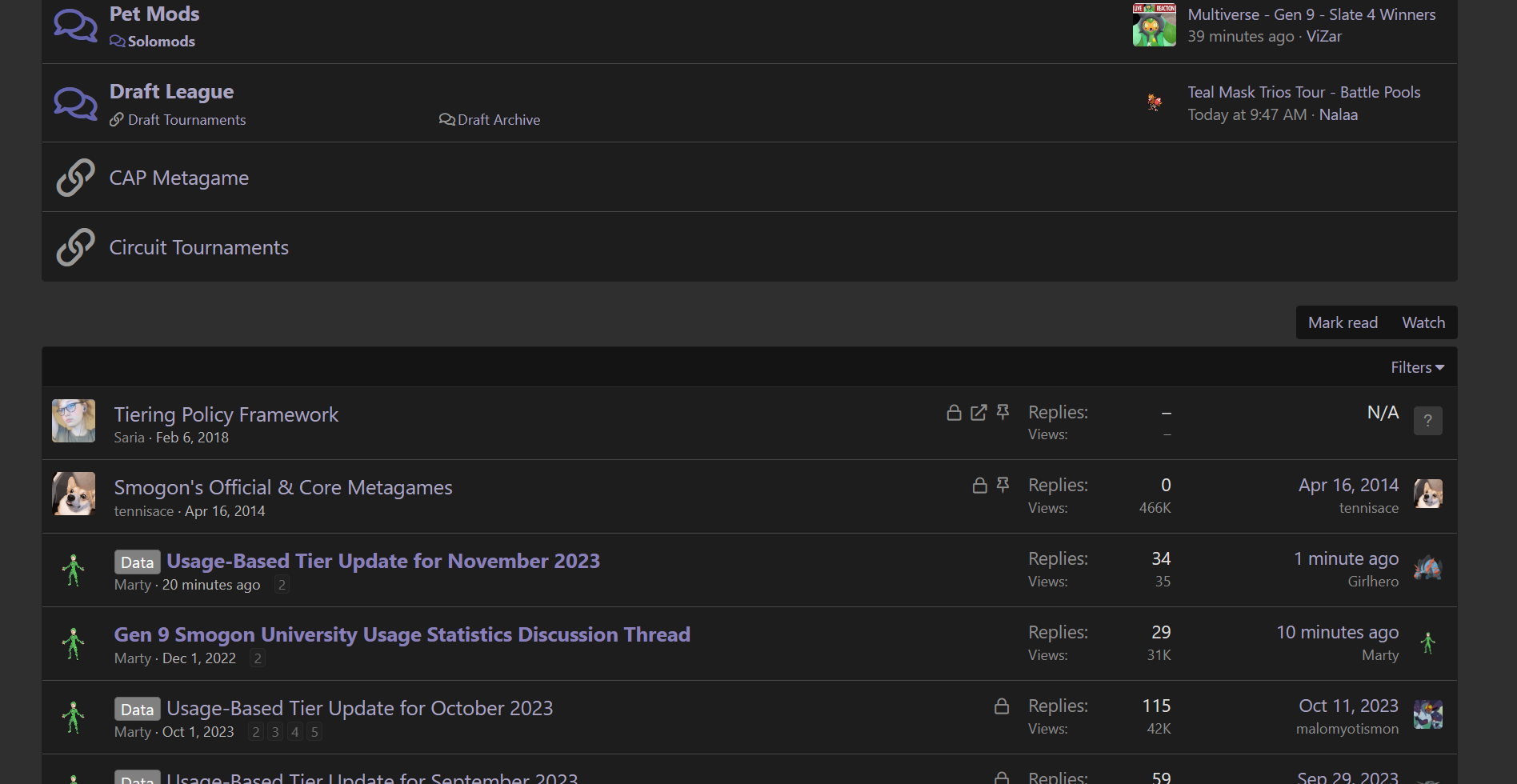Image resolution: width=1517 pixels, height=784 pixels.
Task: Open the Circuit Tournaments link
Action: (x=198, y=247)
